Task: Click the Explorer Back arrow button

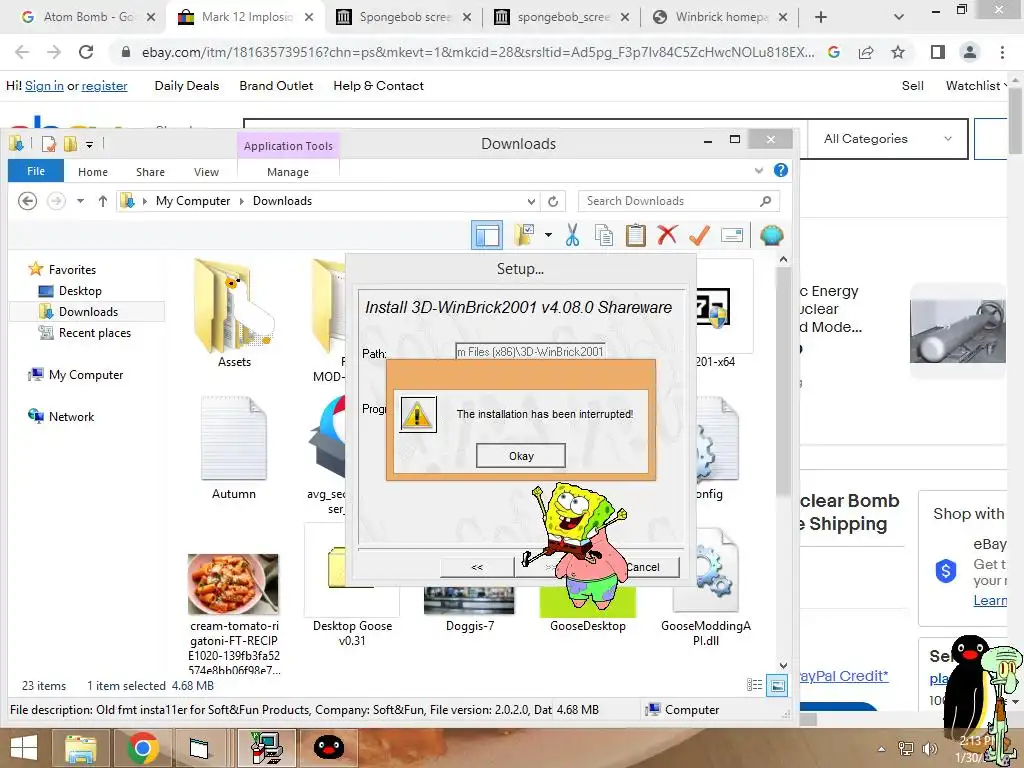Action: [27, 201]
